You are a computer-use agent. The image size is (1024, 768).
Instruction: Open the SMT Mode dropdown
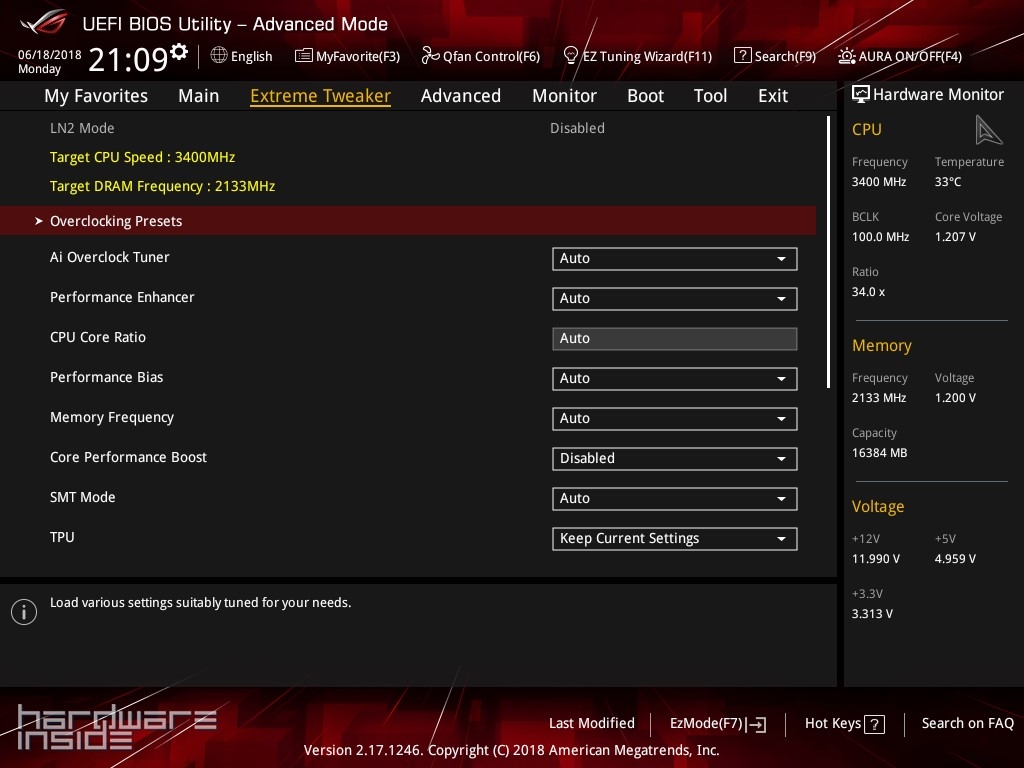pyautogui.click(x=675, y=498)
